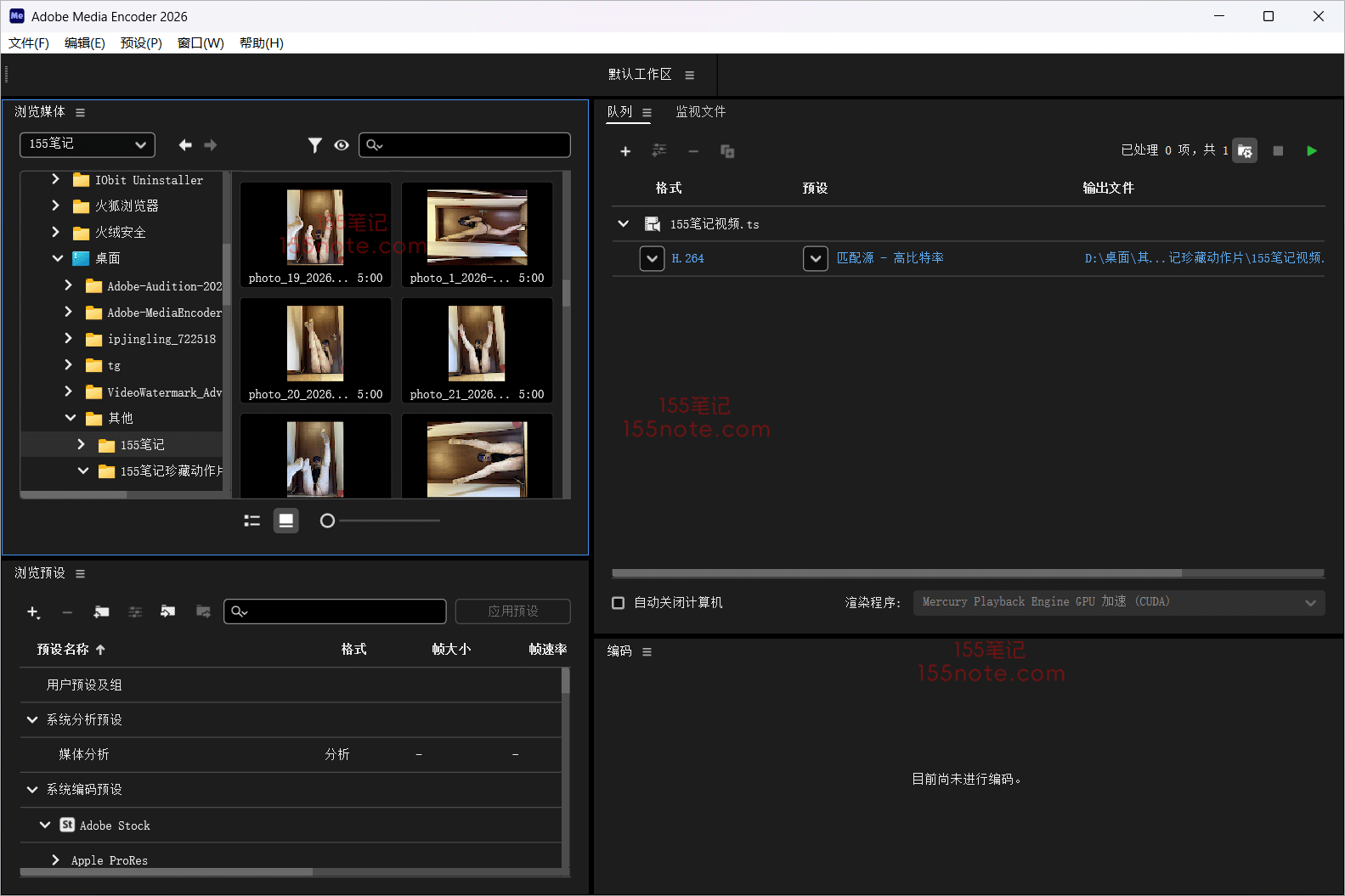Switch the media browser to list view
The image size is (1345, 896).
(251, 521)
